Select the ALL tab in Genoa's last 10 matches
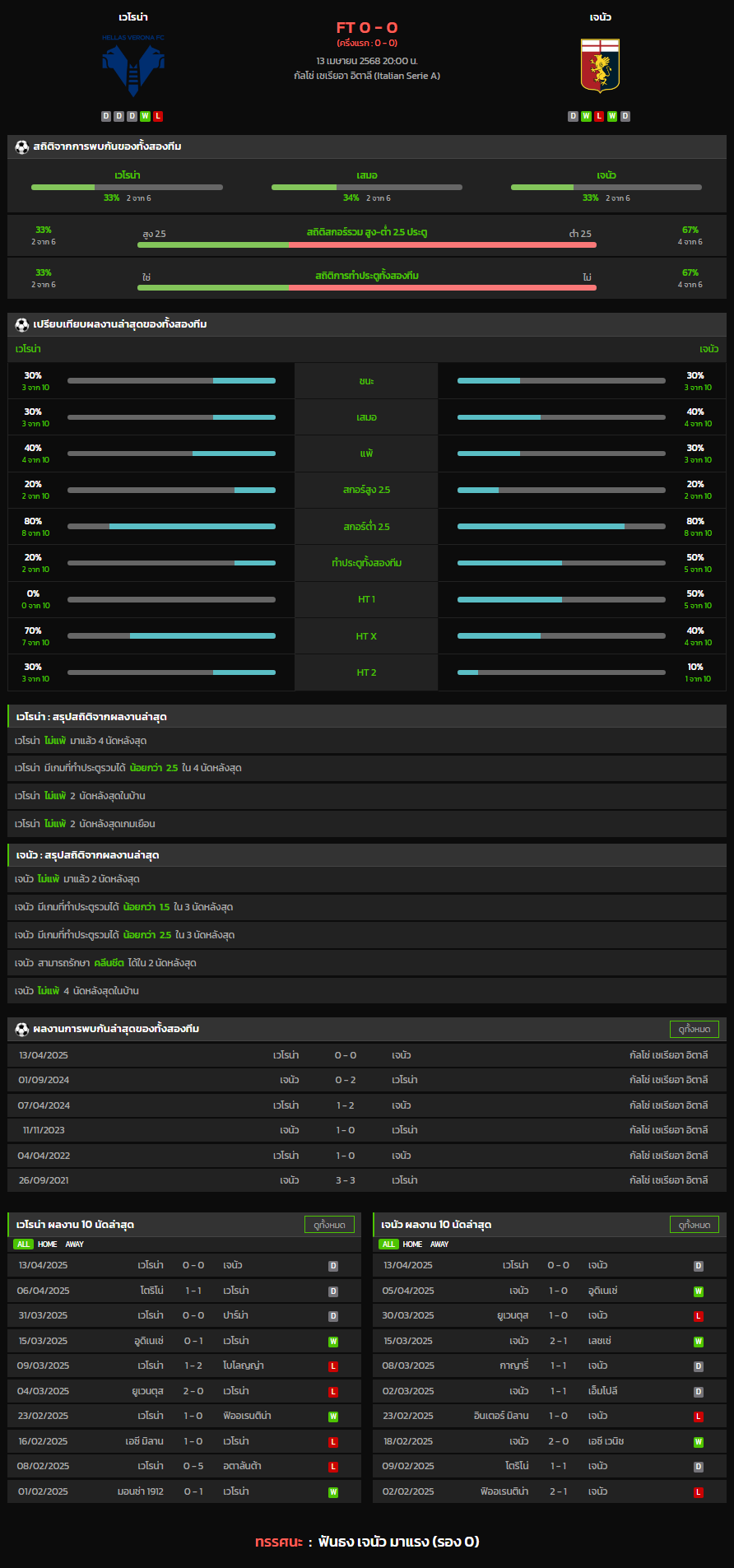734x1568 pixels. (388, 1245)
